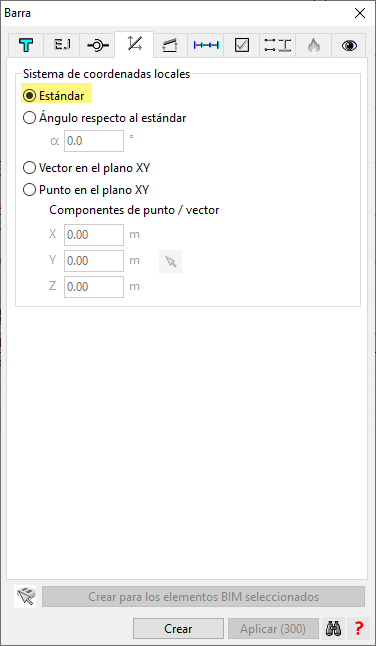Click the α angle input field

pos(94,141)
